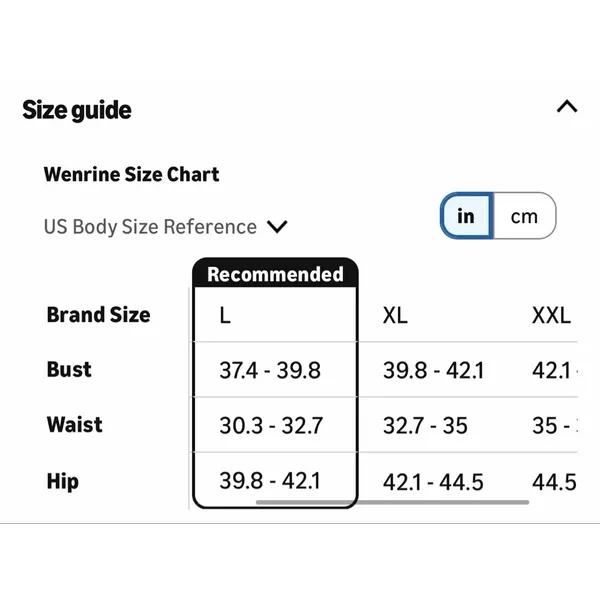Switch units to cm
The image size is (600, 600).
(524, 216)
